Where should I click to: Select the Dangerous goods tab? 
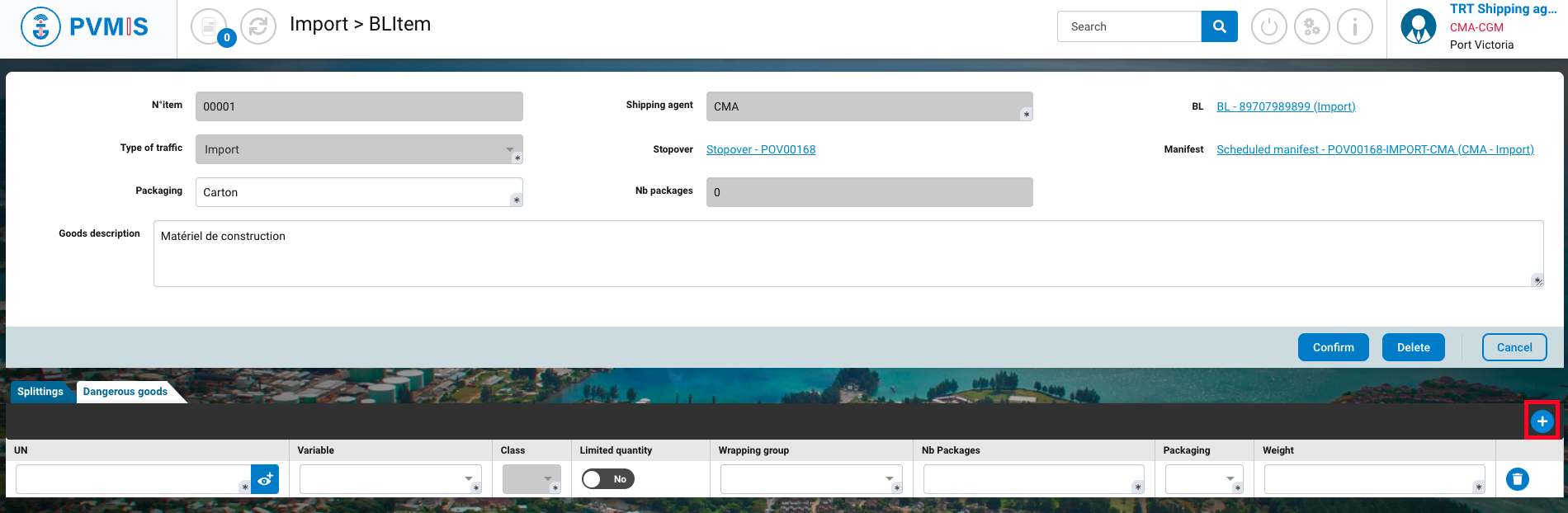point(125,392)
